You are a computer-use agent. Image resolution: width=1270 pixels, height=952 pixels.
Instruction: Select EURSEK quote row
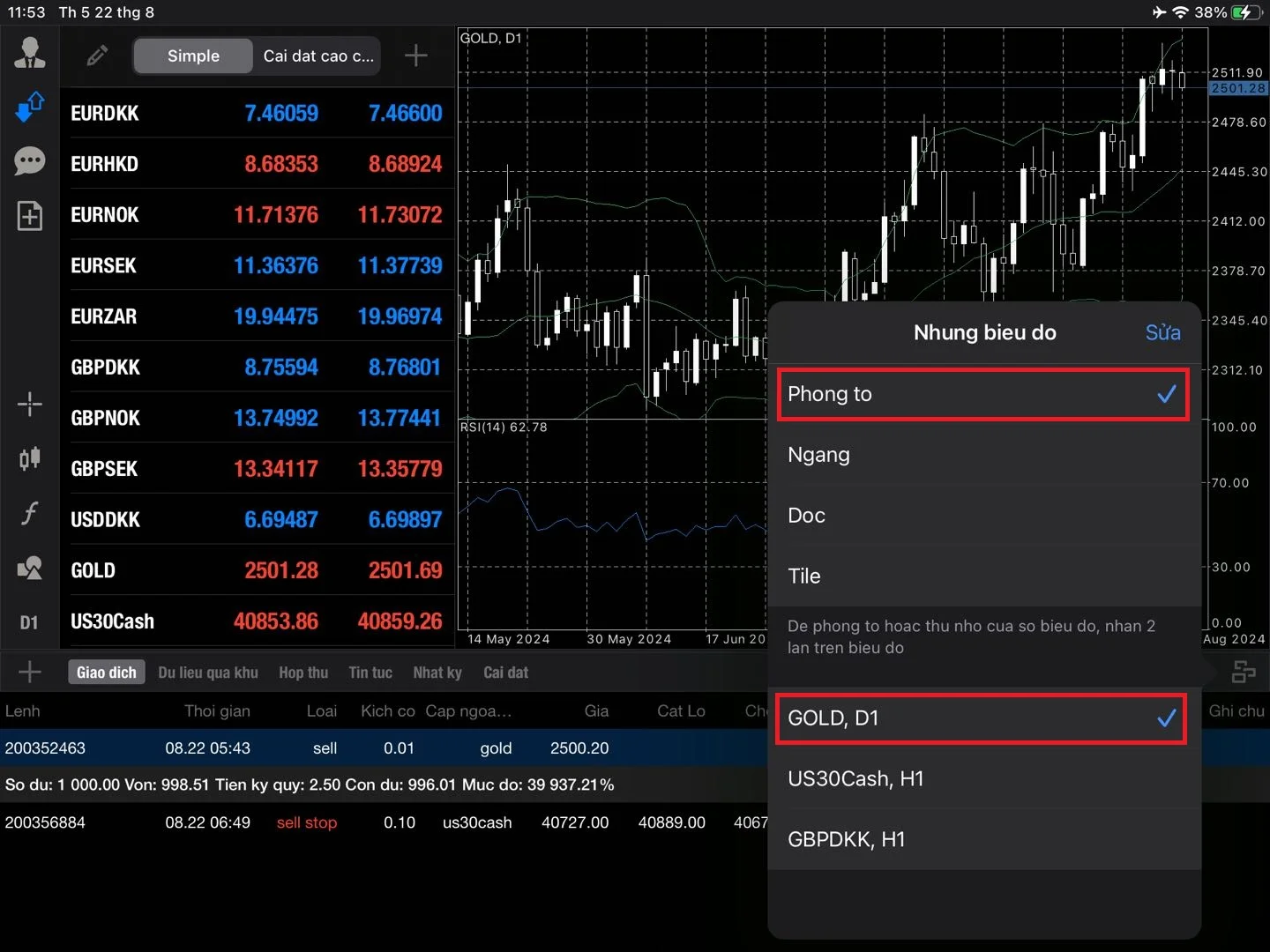point(257,265)
